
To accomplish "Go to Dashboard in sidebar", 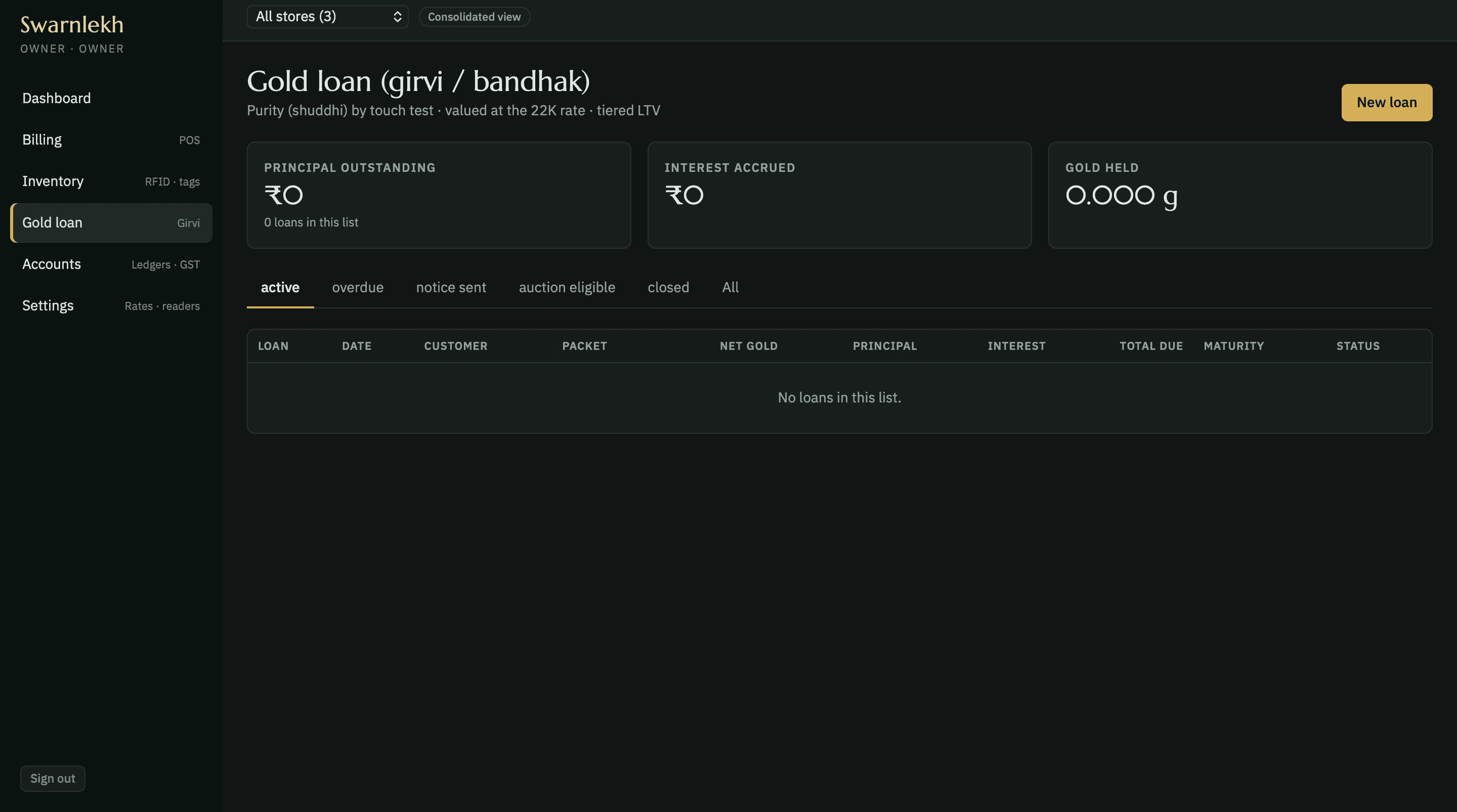I will point(111,99).
